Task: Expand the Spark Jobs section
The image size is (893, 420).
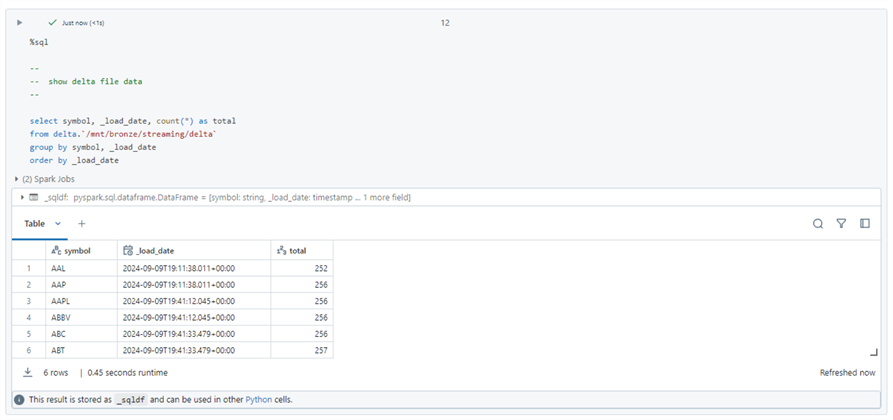Action: (x=15, y=179)
